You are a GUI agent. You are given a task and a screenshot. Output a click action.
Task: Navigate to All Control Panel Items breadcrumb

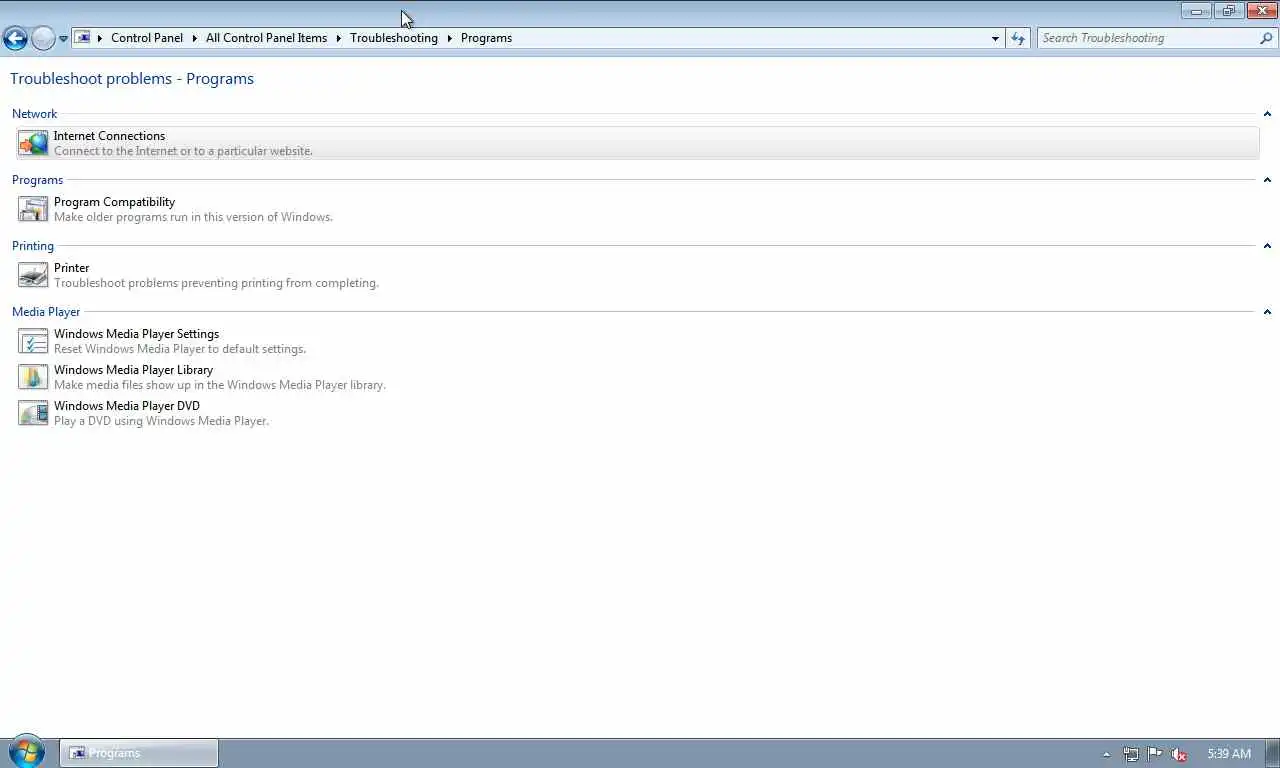[266, 38]
